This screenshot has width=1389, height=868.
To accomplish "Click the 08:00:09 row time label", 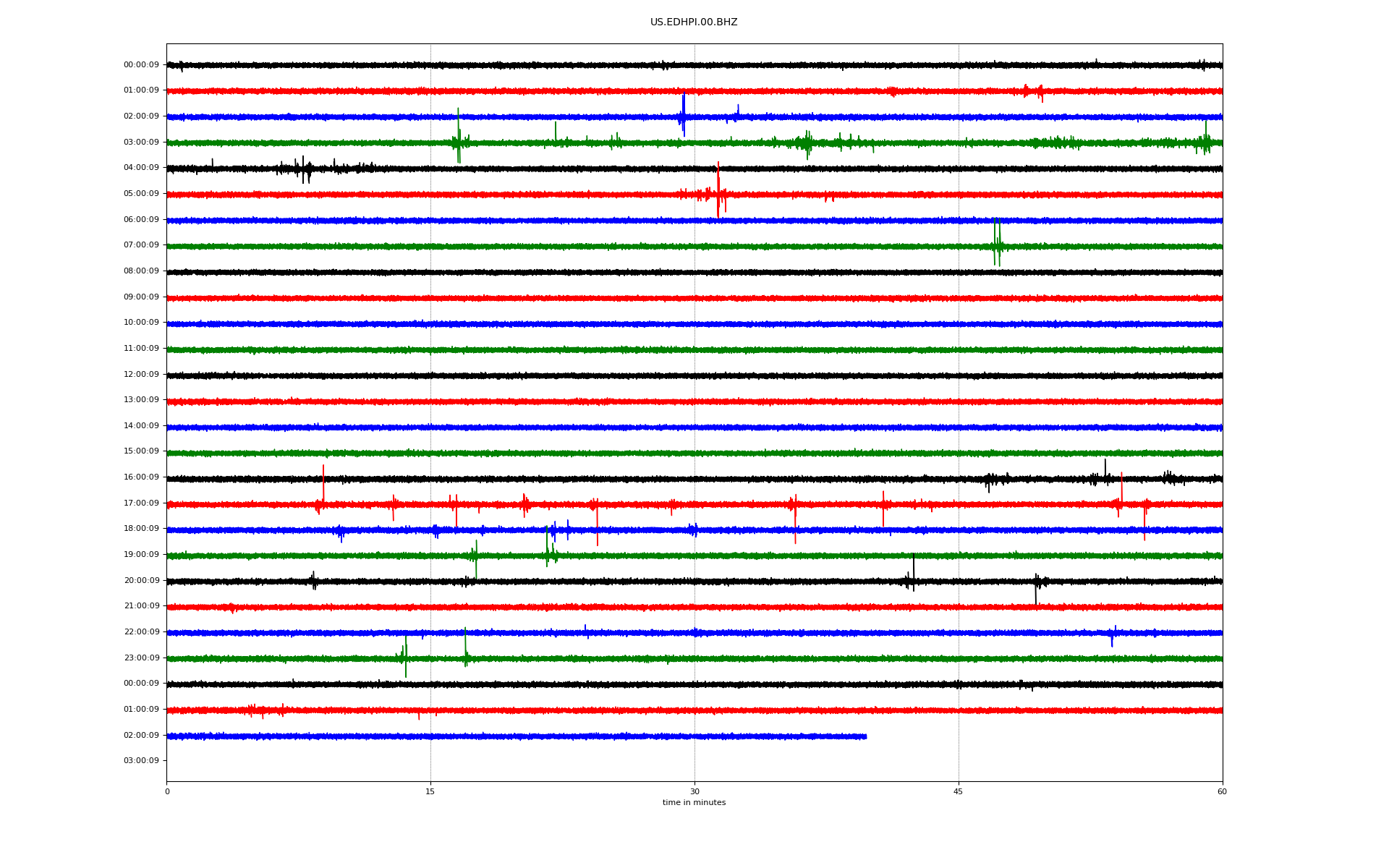I will [141, 271].
